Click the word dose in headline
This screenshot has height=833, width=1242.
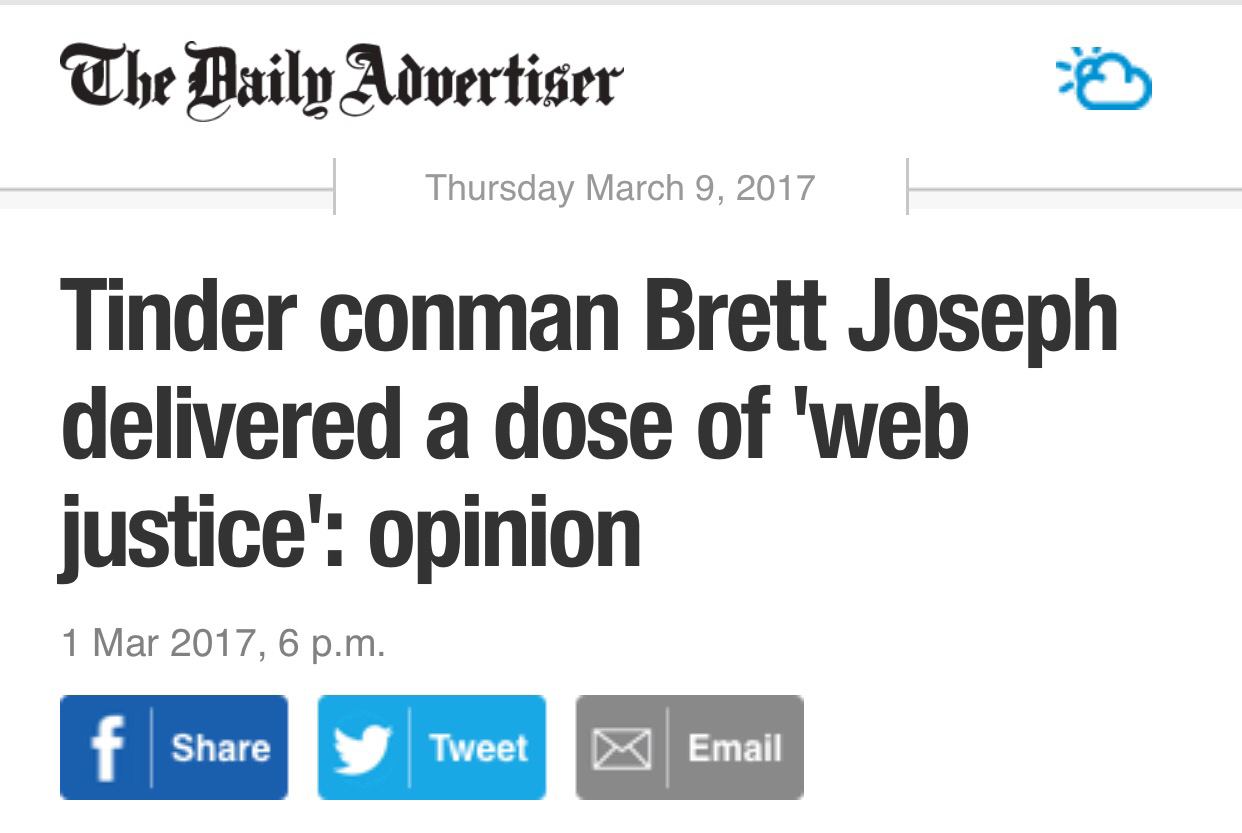[x=568, y=426]
